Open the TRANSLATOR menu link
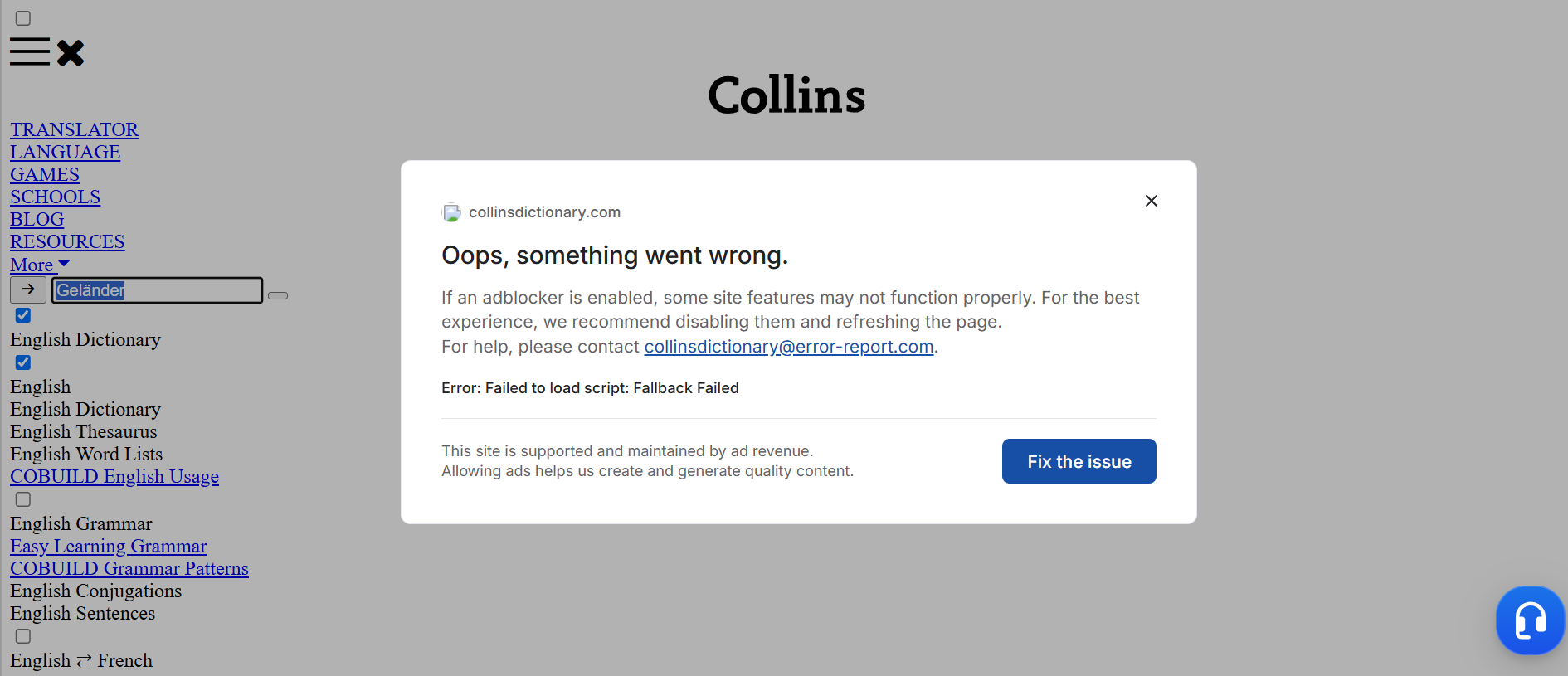This screenshot has height=676, width=1568. tap(74, 130)
